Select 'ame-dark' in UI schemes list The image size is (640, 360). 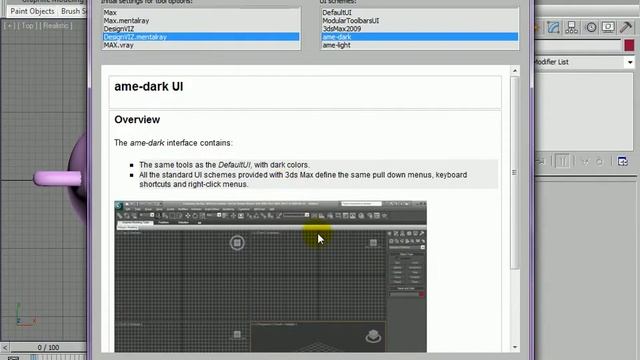(419, 37)
